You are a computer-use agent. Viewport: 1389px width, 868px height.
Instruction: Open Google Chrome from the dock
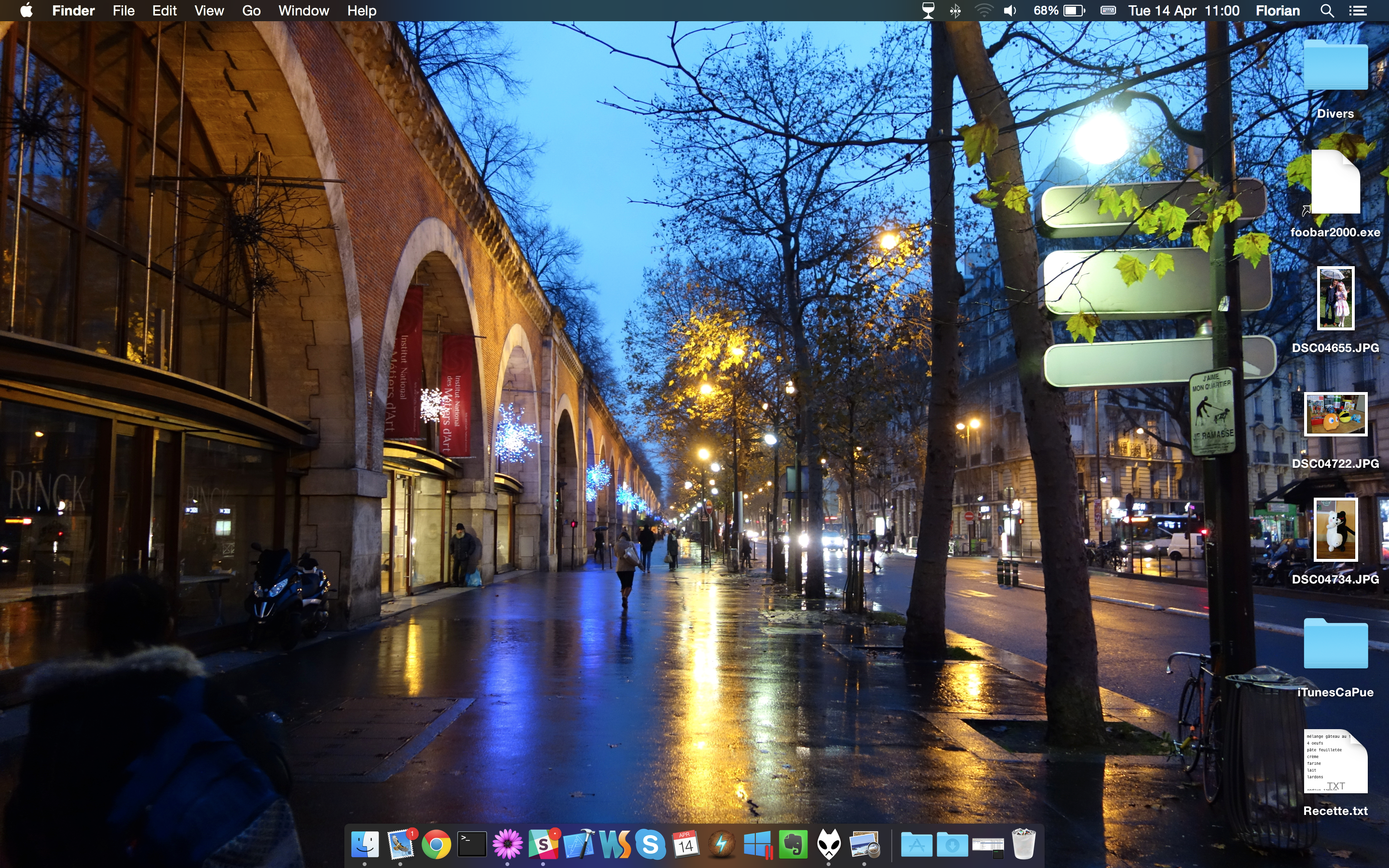coord(436,845)
